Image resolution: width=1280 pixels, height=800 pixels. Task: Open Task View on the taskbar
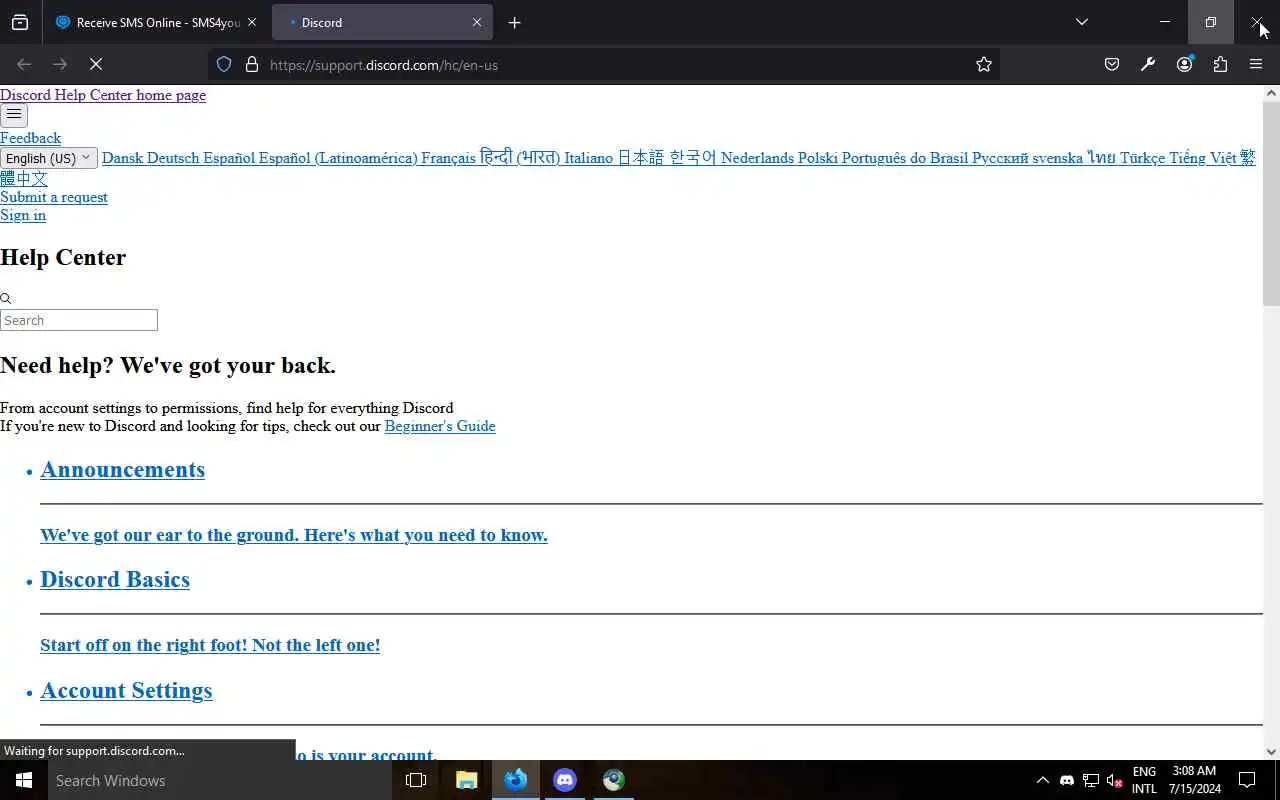pos(416,780)
